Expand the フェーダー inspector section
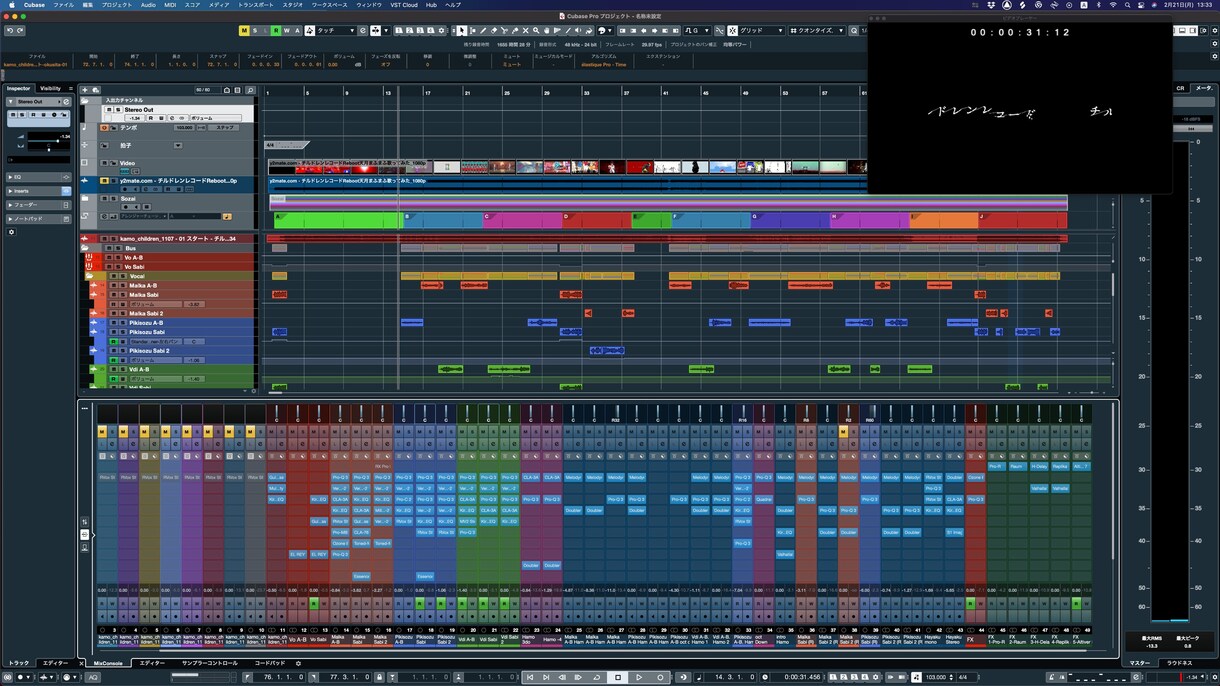1220x686 pixels. pyautogui.click(x=38, y=205)
